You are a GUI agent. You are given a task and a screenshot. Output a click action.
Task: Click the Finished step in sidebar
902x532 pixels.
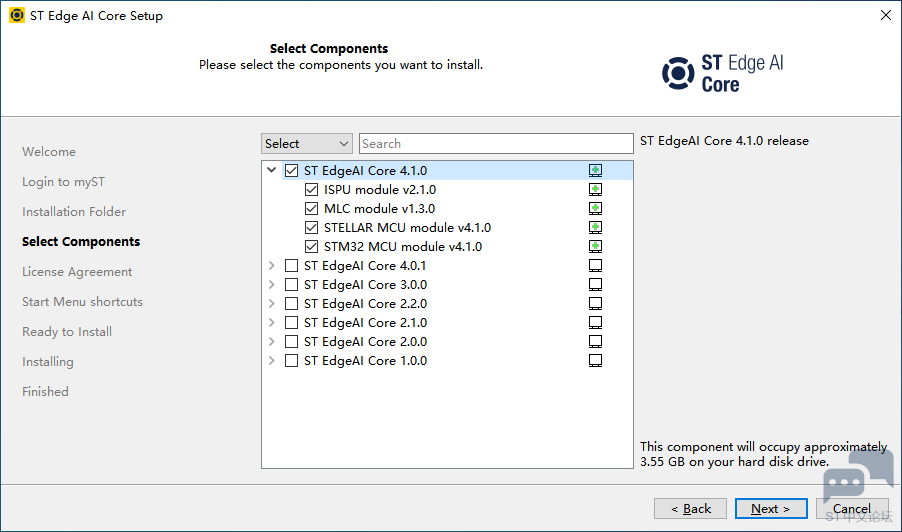[45, 392]
